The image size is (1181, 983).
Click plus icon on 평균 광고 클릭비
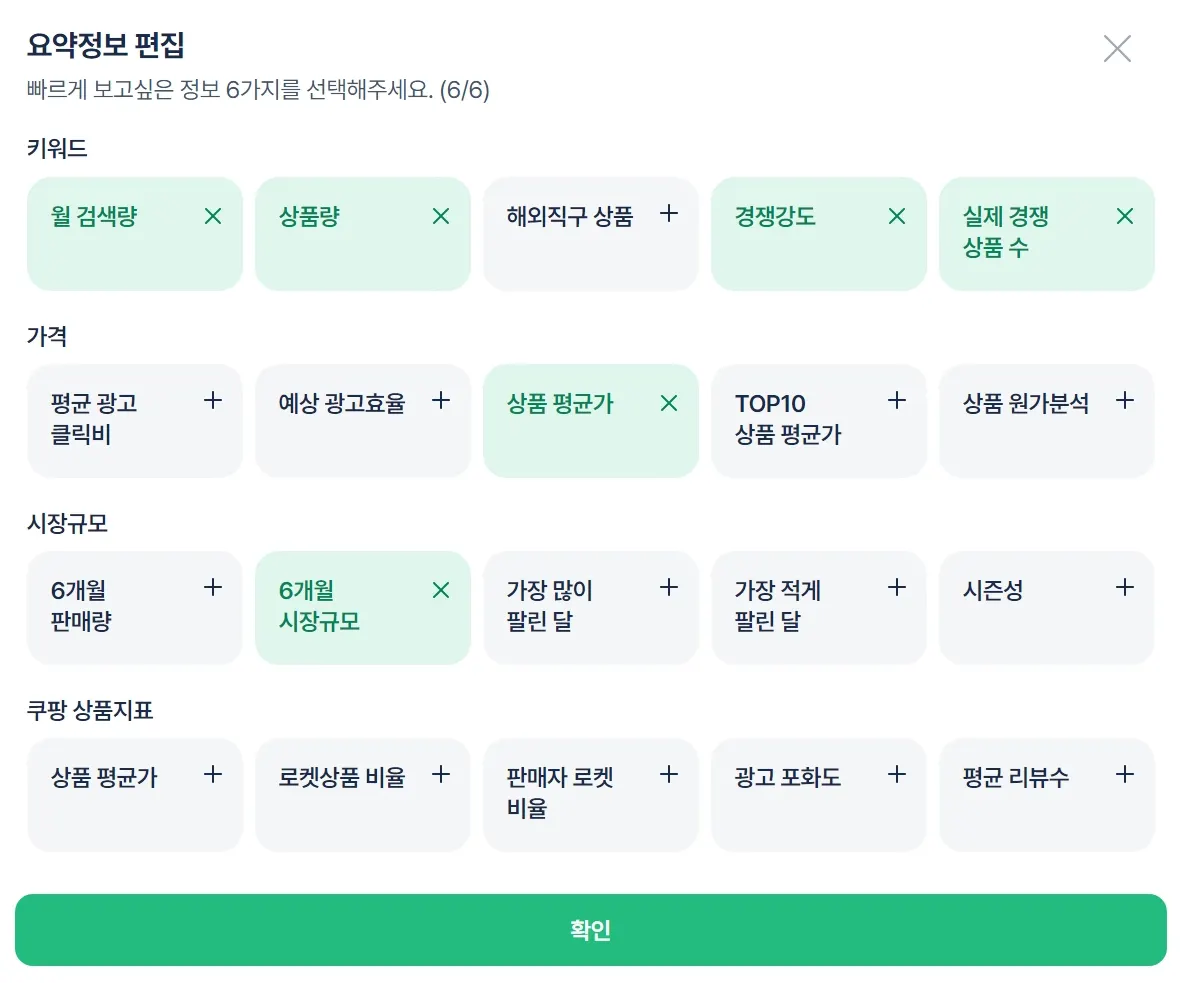(213, 401)
